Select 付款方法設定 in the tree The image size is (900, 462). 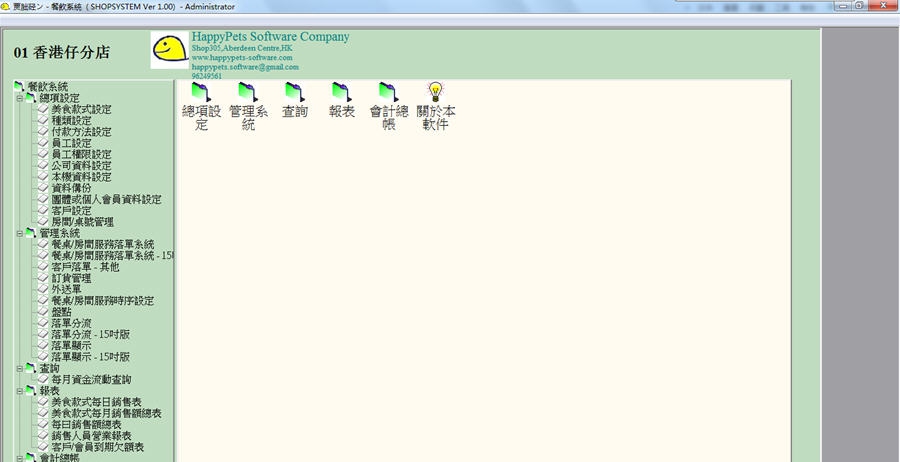coord(81,132)
